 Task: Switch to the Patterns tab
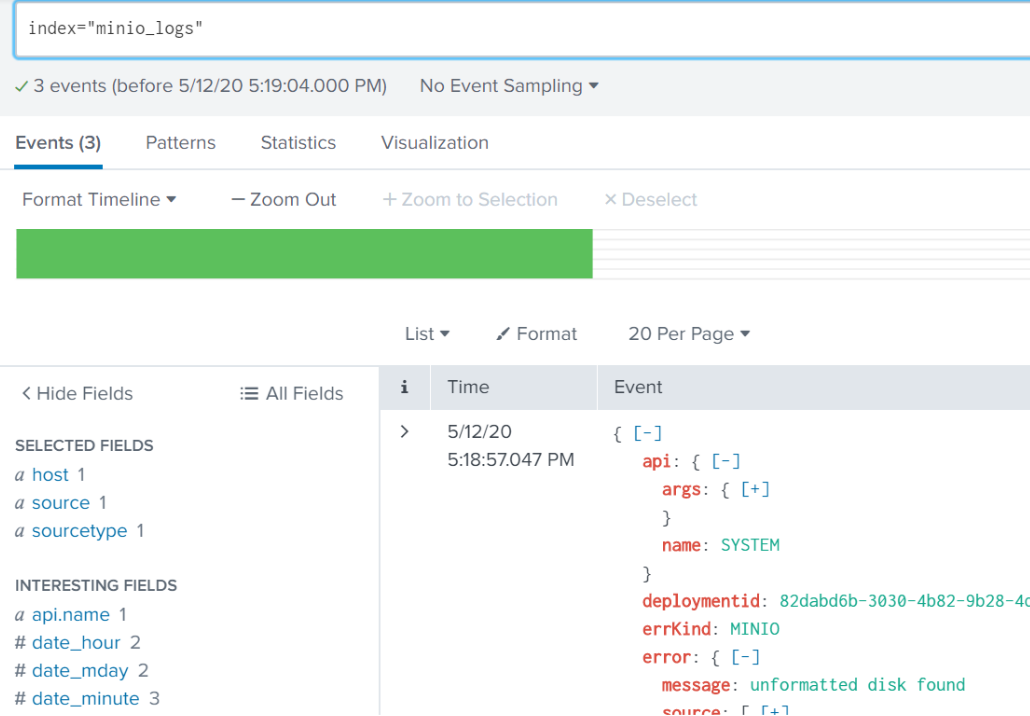click(180, 143)
